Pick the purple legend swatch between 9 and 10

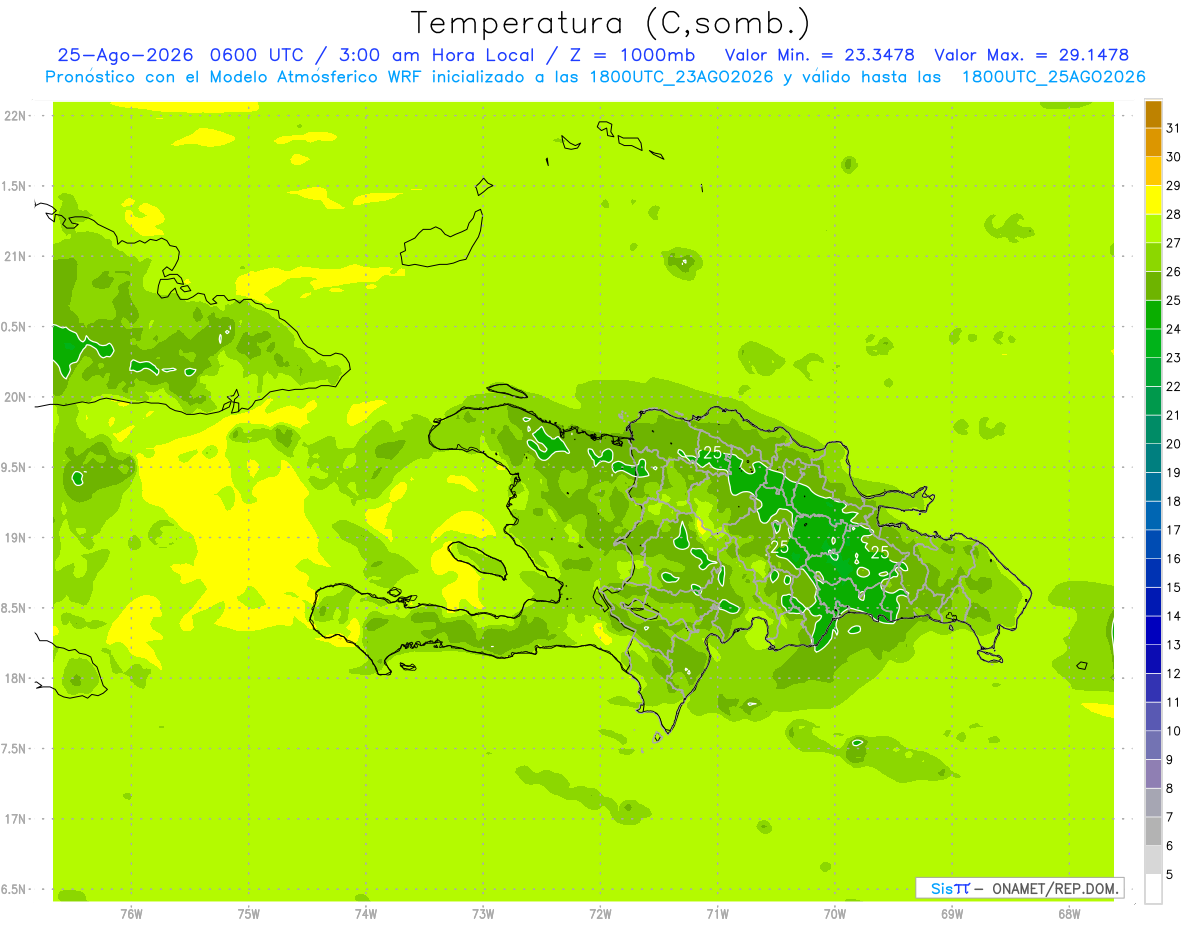point(1154,746)
